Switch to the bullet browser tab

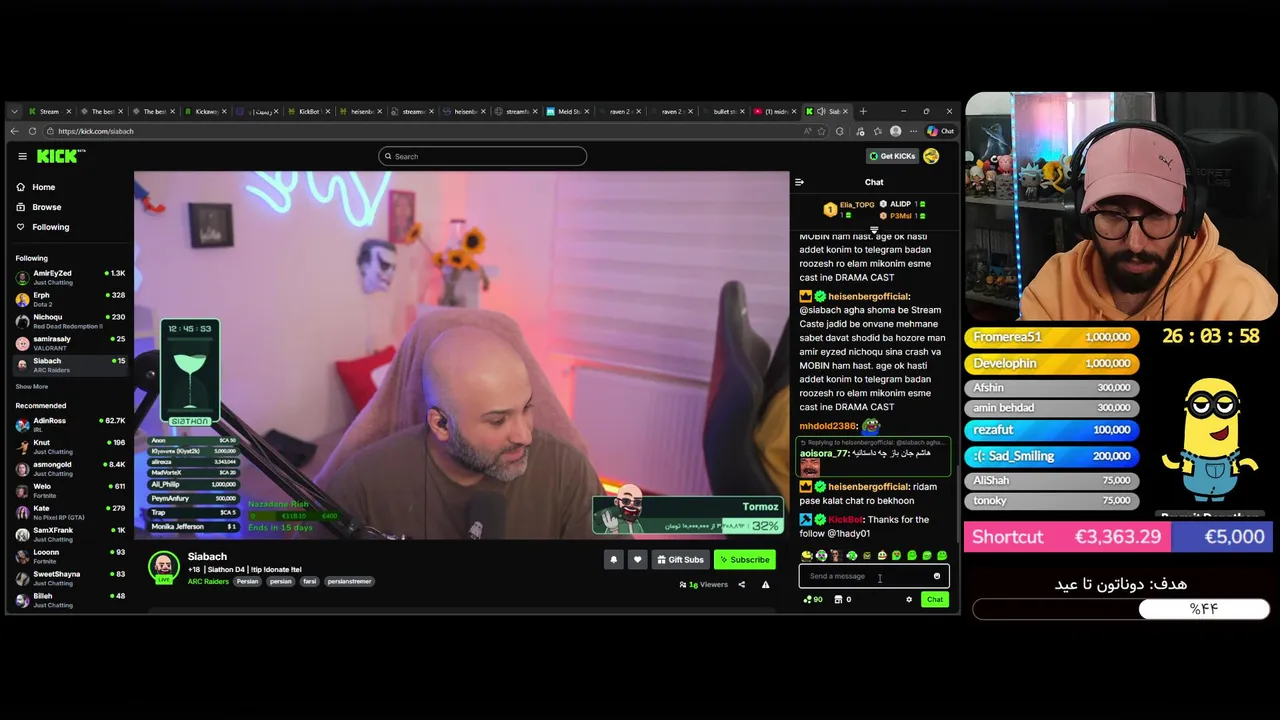tap(722, 111)
